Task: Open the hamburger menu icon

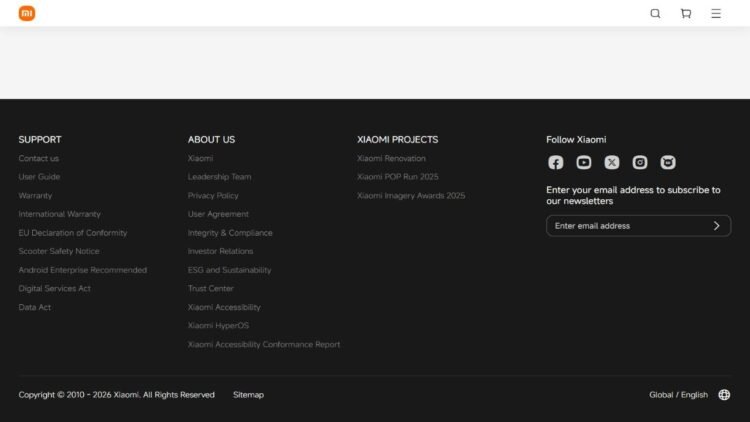Action: click(716, 13)
